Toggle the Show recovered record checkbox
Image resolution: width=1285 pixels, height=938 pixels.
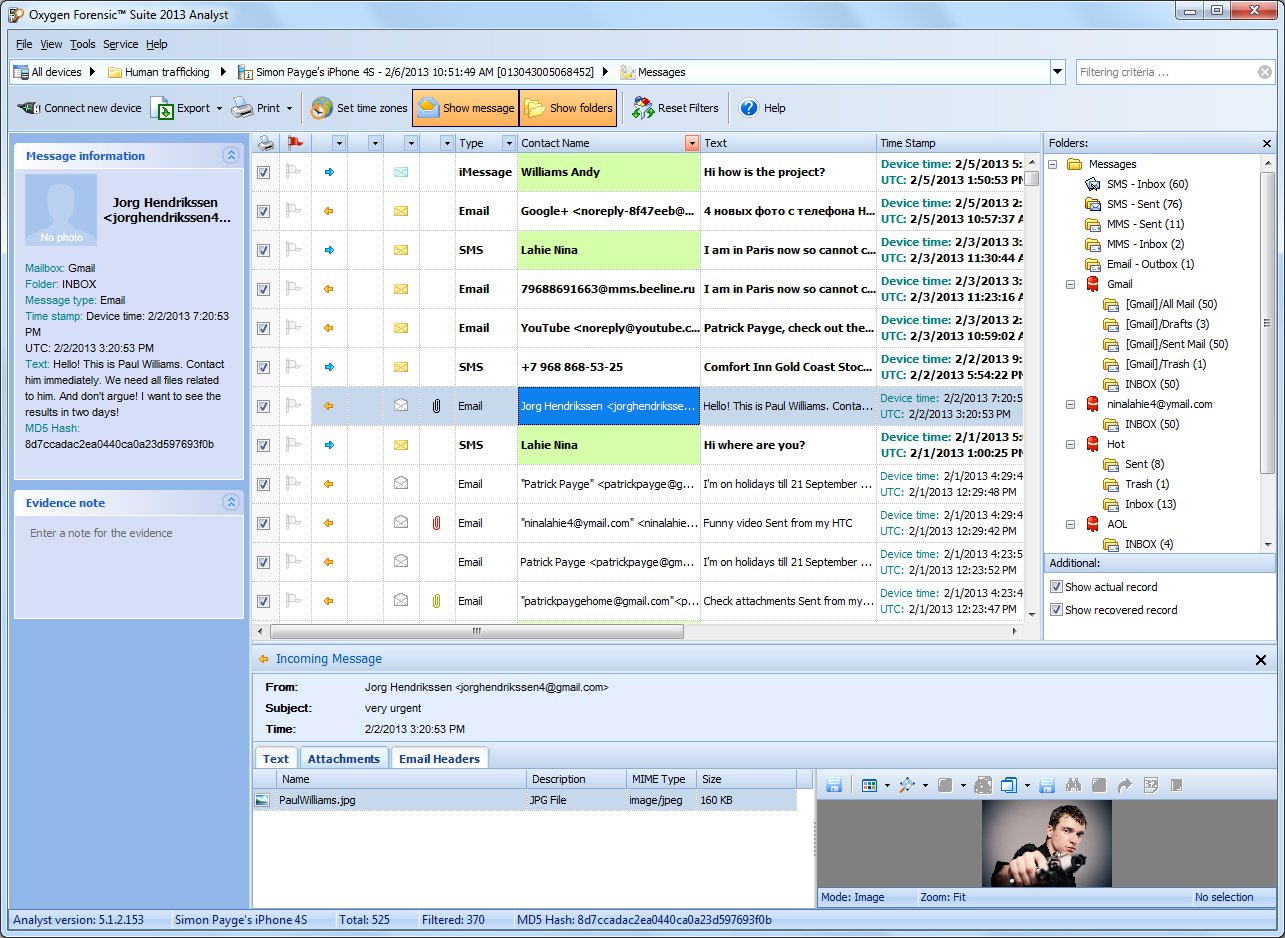[1056, 610]
